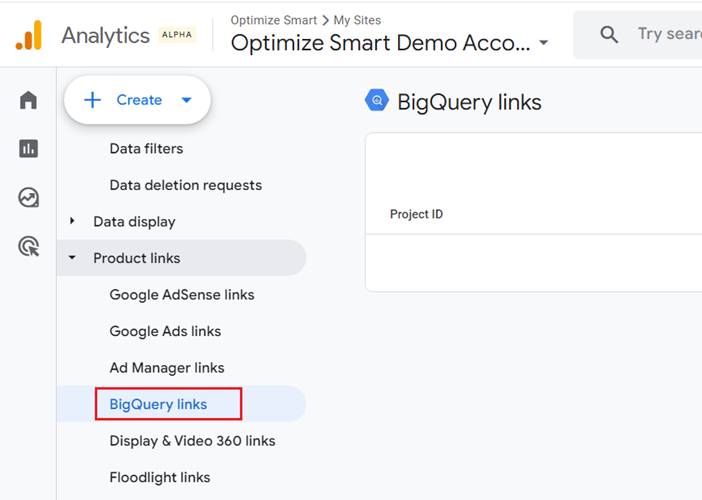Click My Sites breadcrumb
This screenshot has width=702, height=500.
(x=357, y=20)
